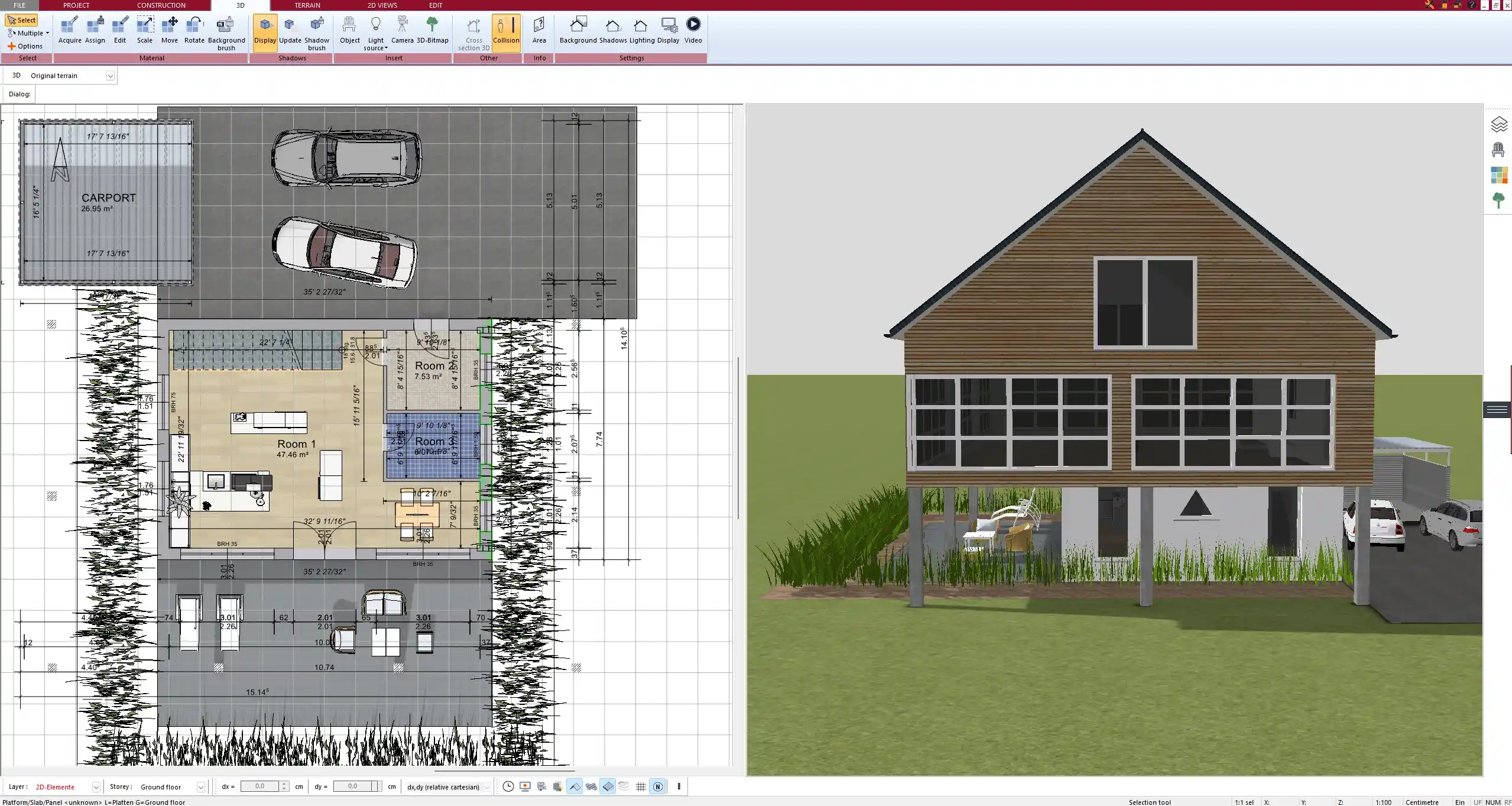Open Display settings

[x=669, y=30]
